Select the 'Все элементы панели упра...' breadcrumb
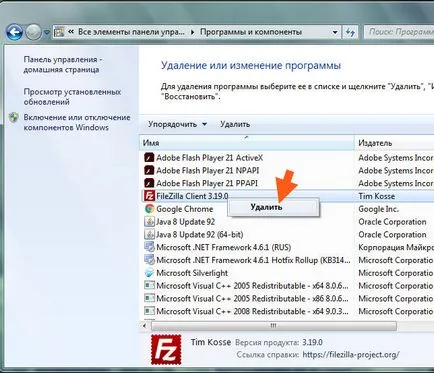The image size is (434, 373). click(131, 32)
